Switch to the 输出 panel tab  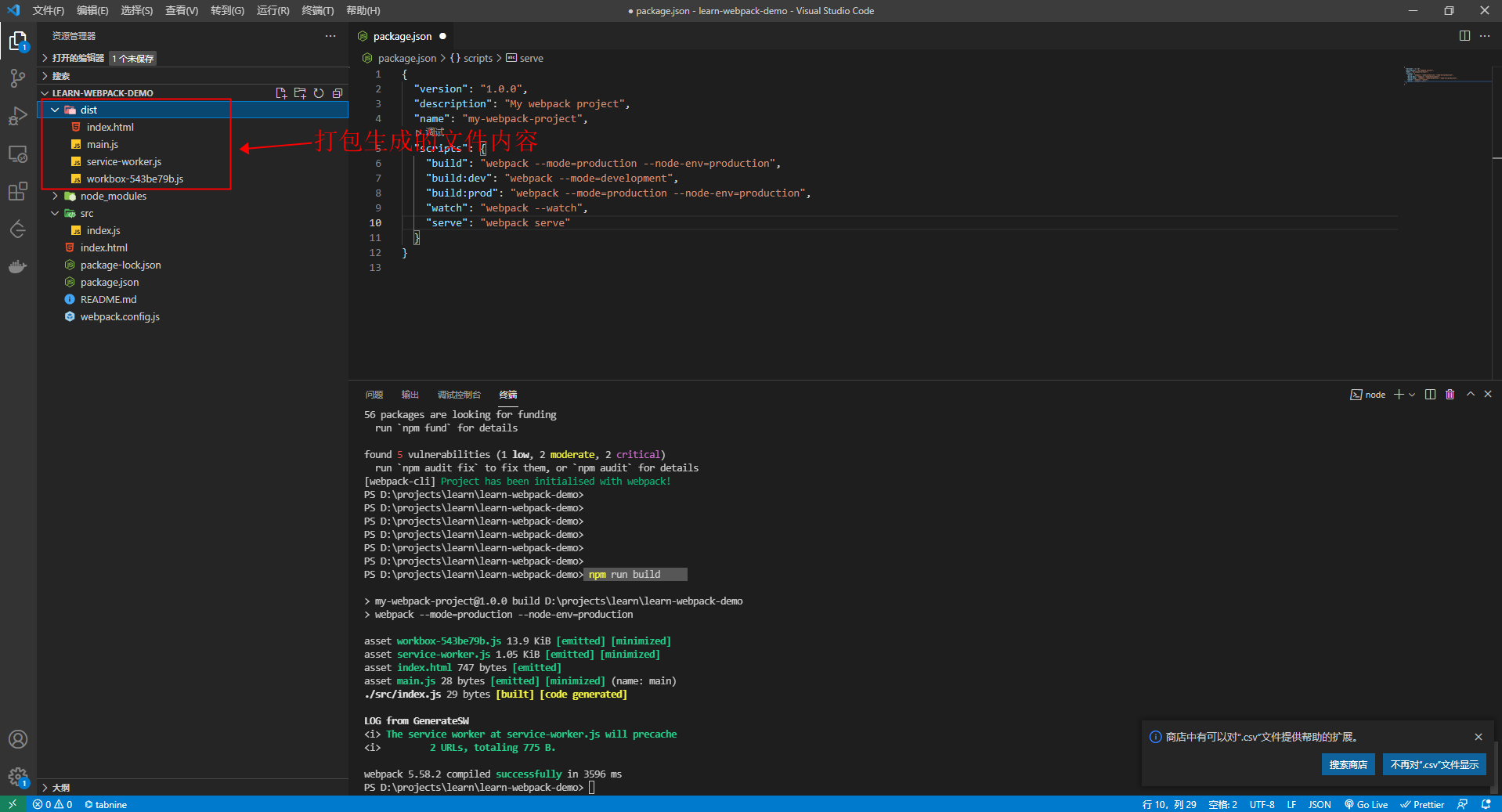(410, 395)
